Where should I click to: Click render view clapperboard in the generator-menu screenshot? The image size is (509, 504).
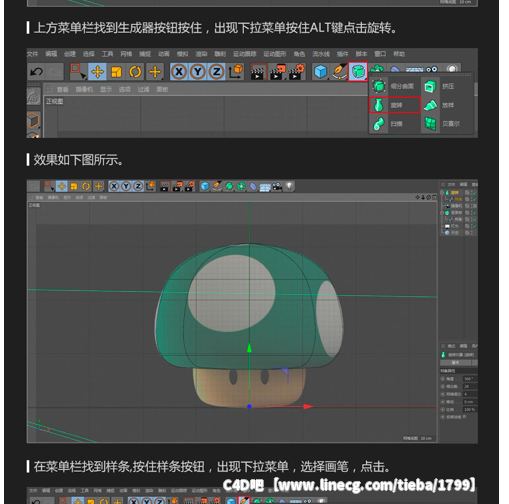pos(259,72)
